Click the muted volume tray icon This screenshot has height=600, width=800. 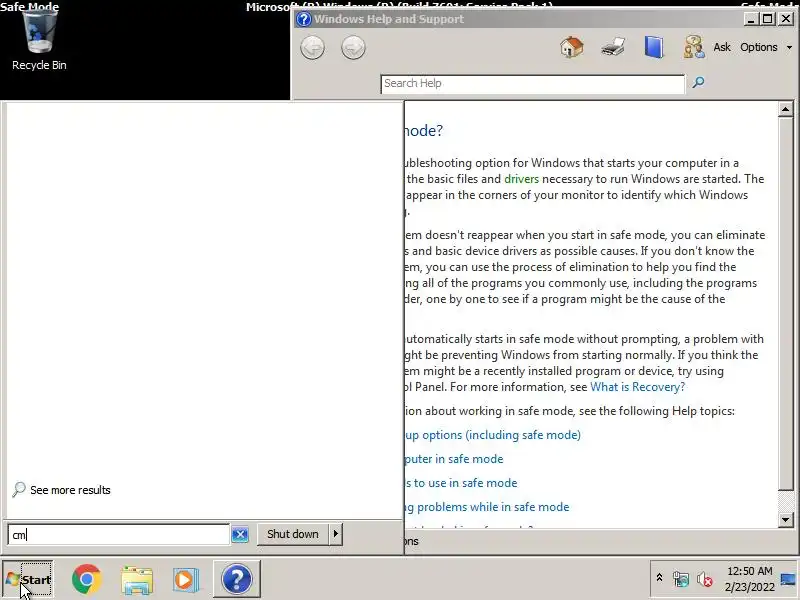click(705, 579)
